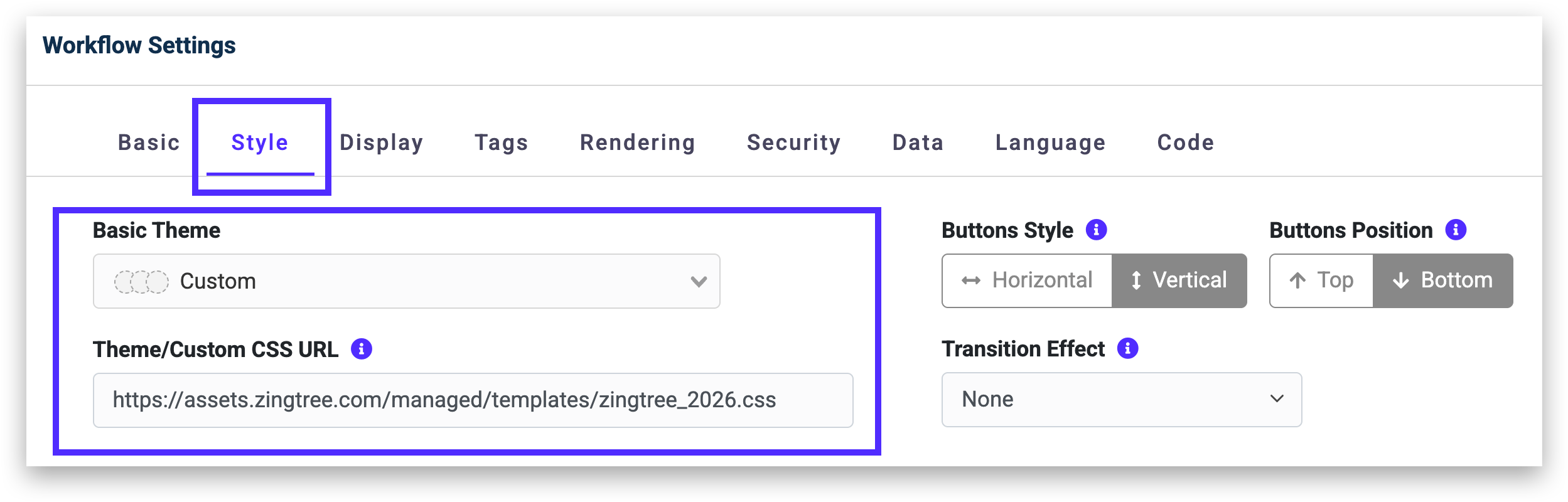Open the Rendering tab
This screenshot has width=1568, height=502.
click(x=637, y=143)
